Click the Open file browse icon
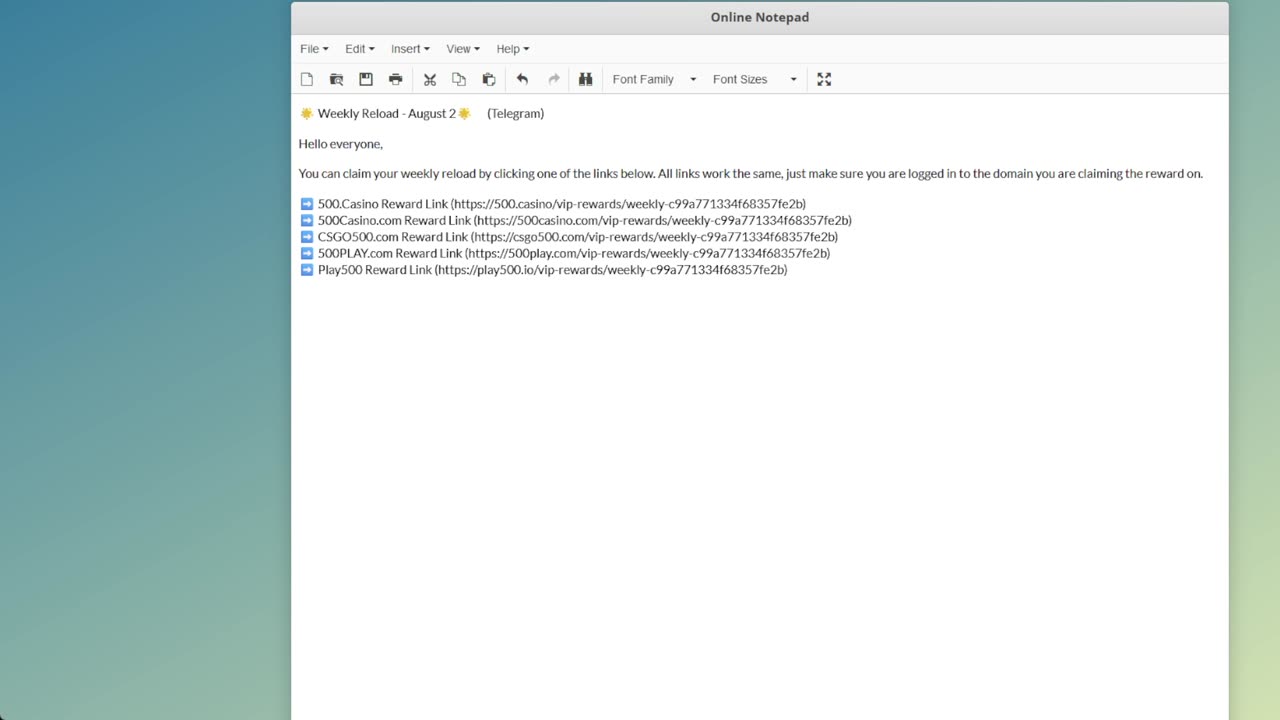Screen dimensions: 1280x720 pos(336,79)
